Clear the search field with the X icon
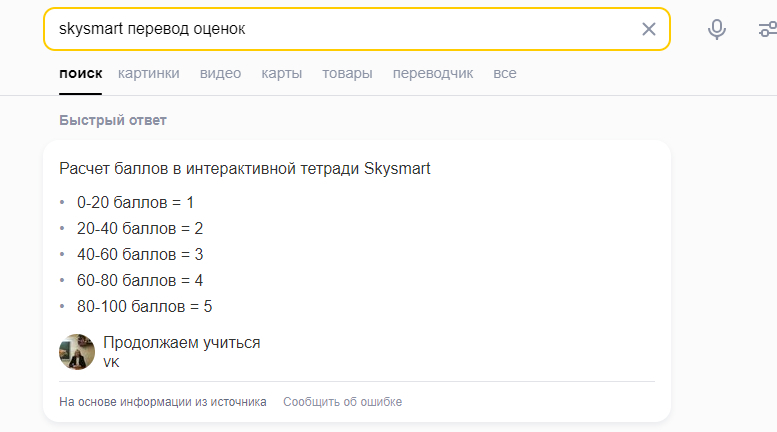This screenshot has width=777, height=432. click(x=649, y=29)
